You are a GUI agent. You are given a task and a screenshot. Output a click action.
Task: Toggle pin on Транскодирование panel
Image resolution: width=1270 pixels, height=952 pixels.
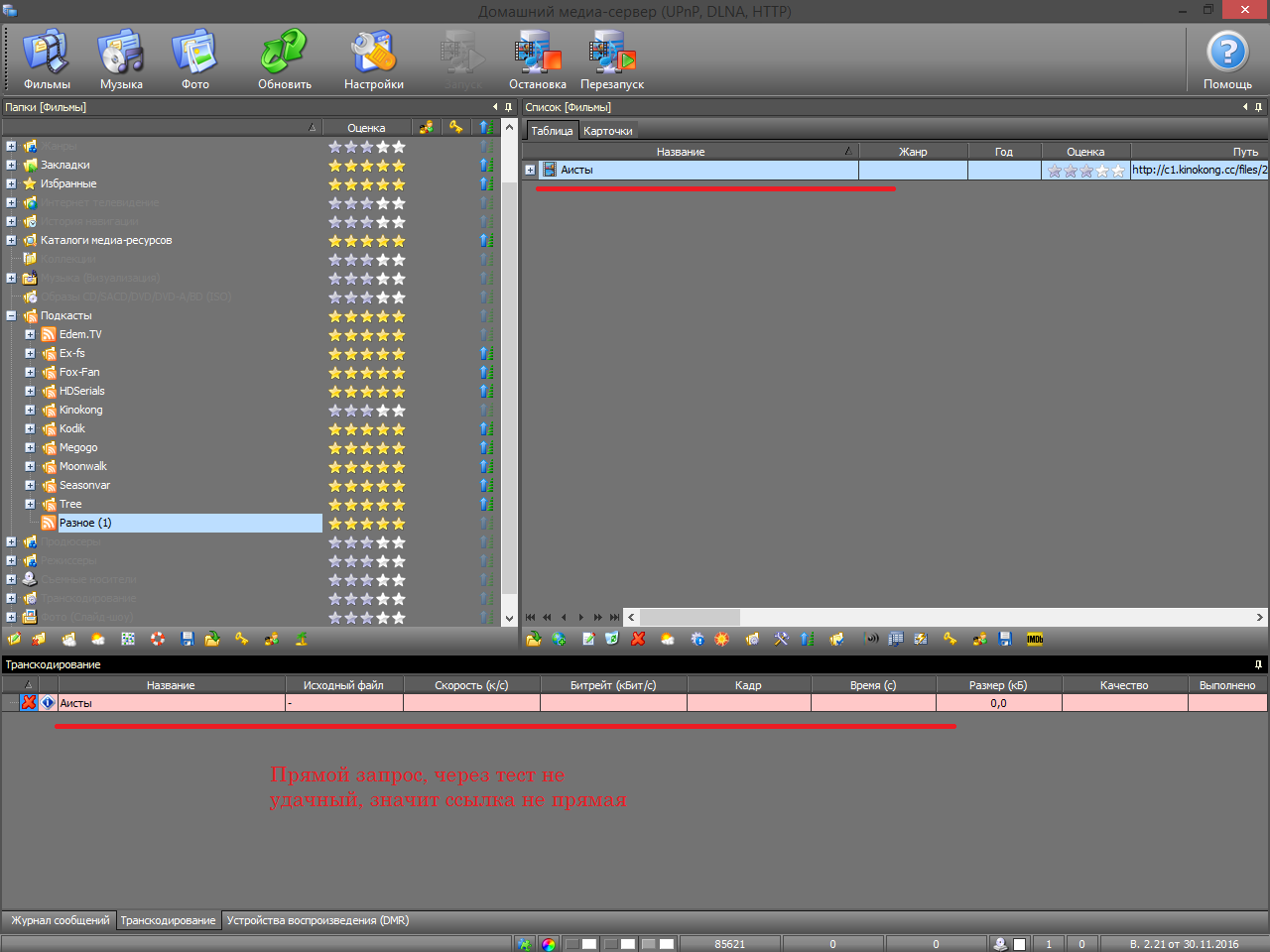[1258, 664]
